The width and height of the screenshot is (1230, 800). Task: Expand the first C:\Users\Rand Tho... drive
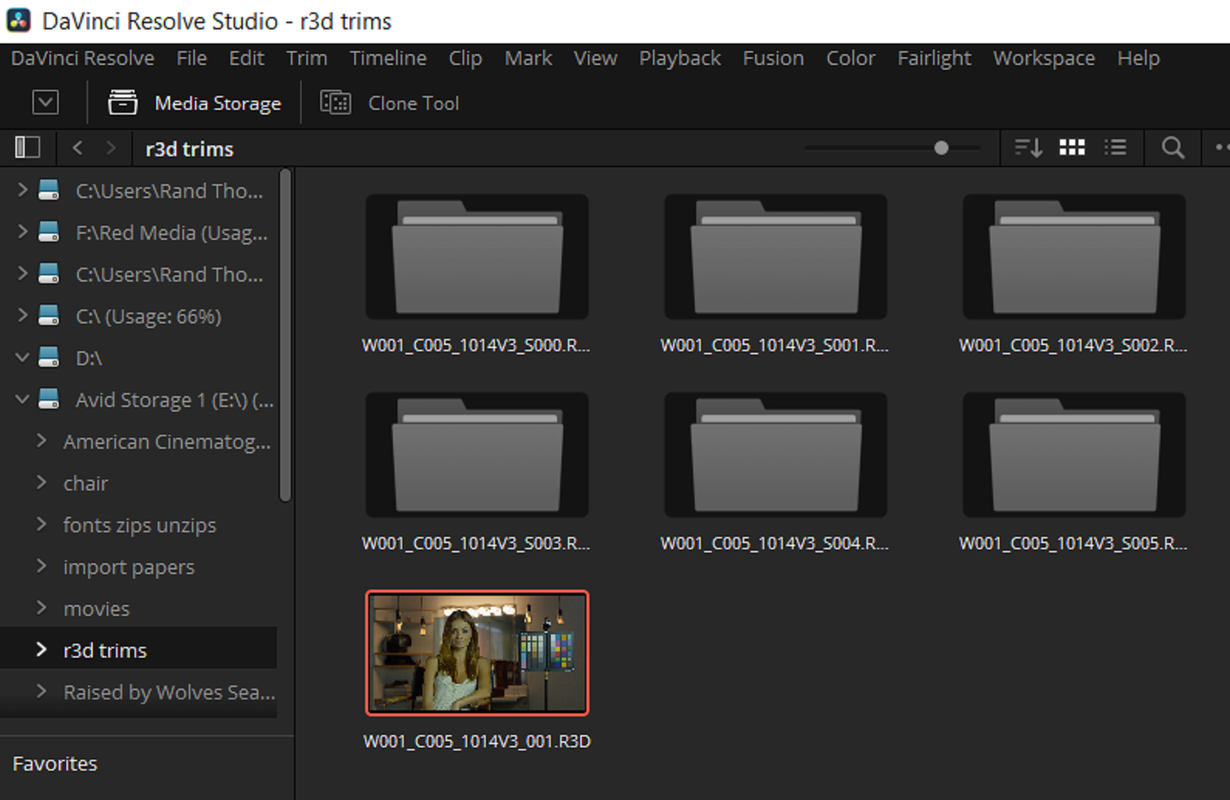[22, 190]
